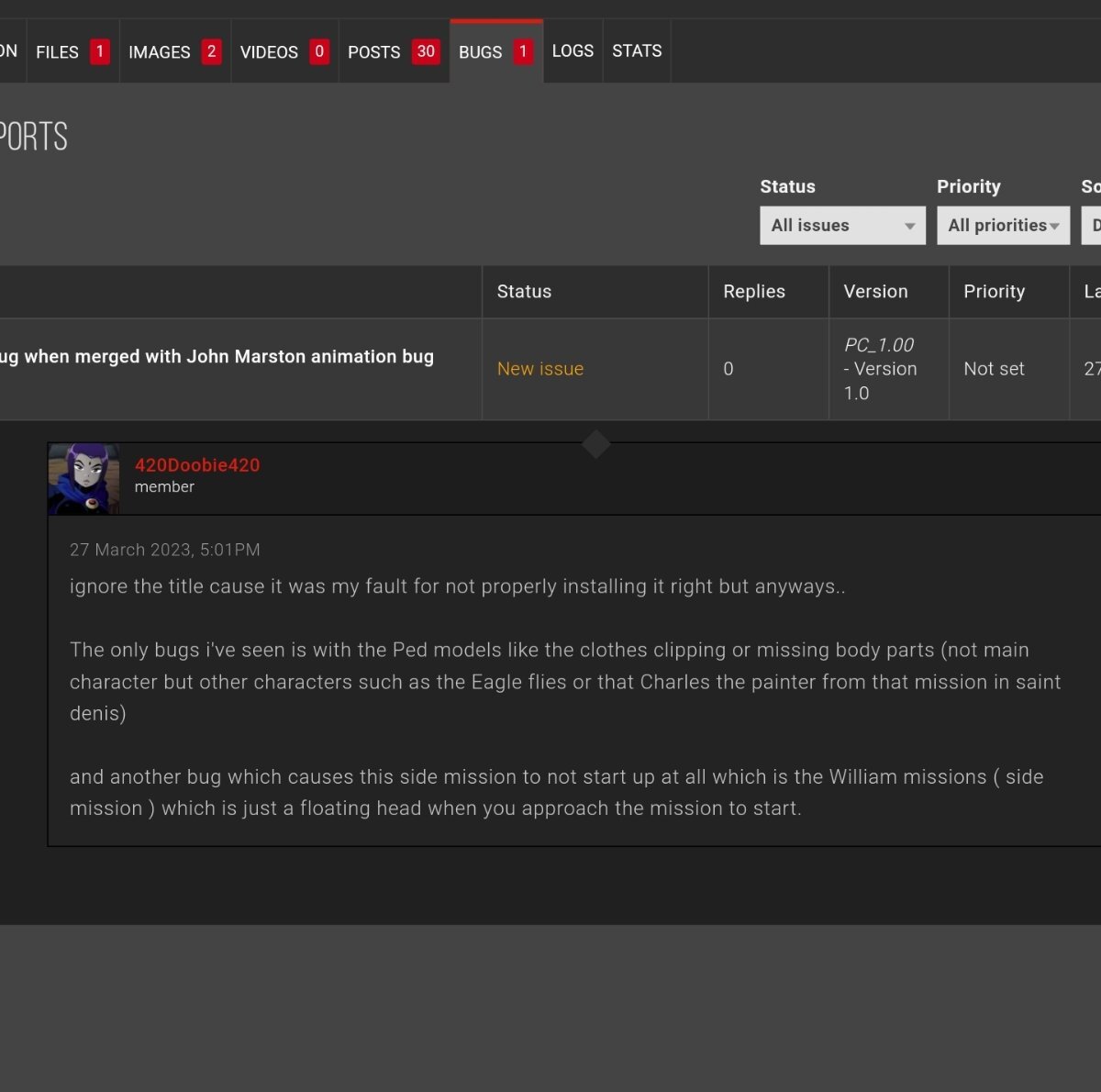Go to the POSTS tab

coord(393,52)
